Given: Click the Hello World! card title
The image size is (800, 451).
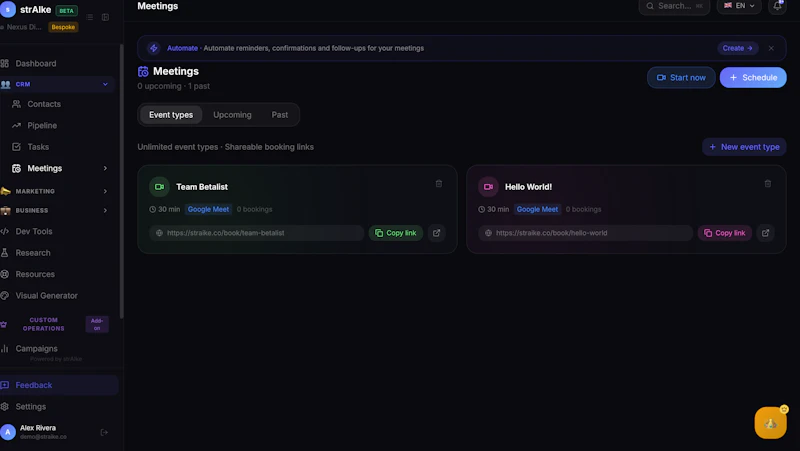Looking at the screenshot, I should point(529,187).
